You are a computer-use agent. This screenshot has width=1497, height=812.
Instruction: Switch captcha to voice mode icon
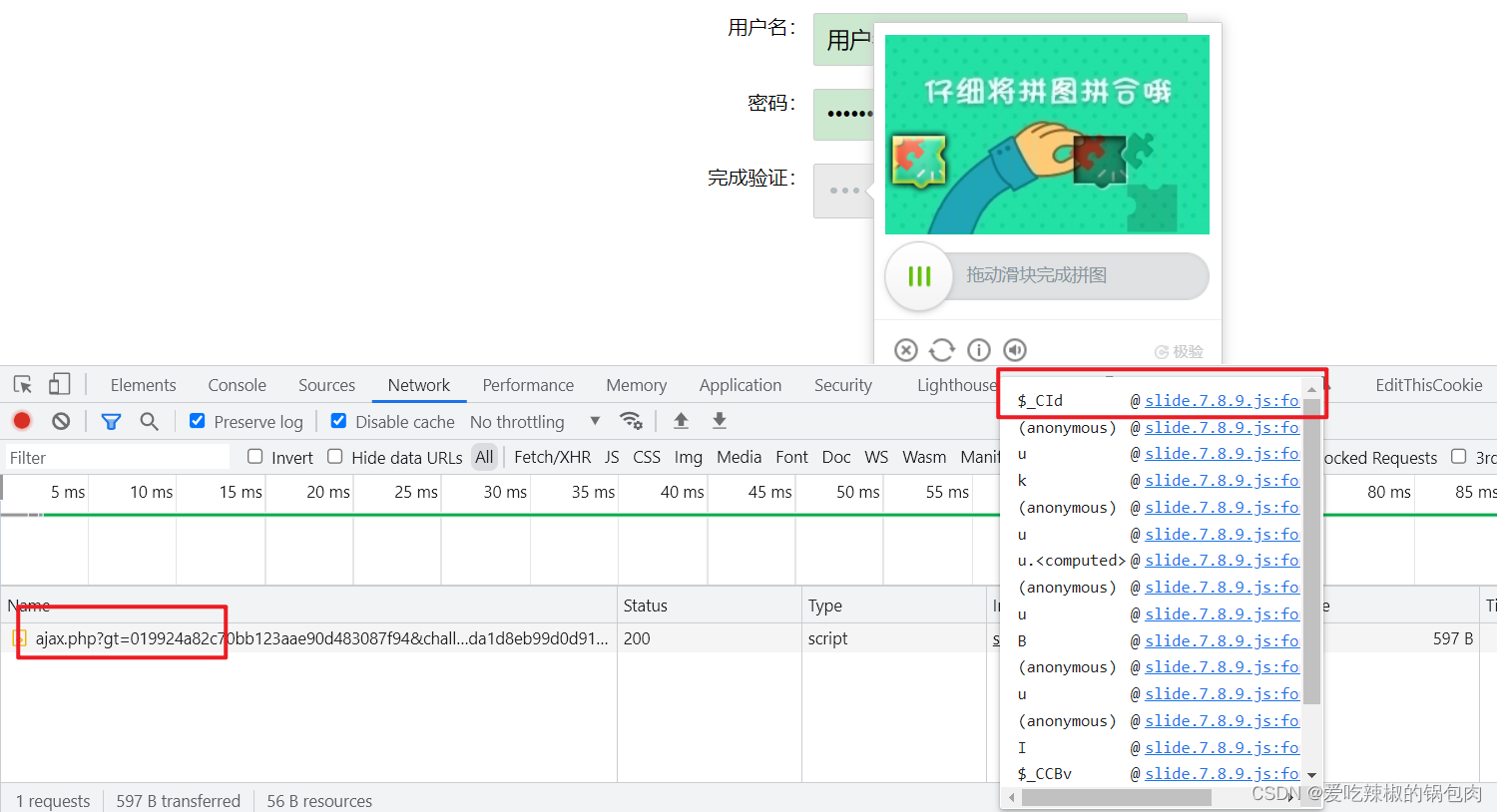(x=1015, y=349)
